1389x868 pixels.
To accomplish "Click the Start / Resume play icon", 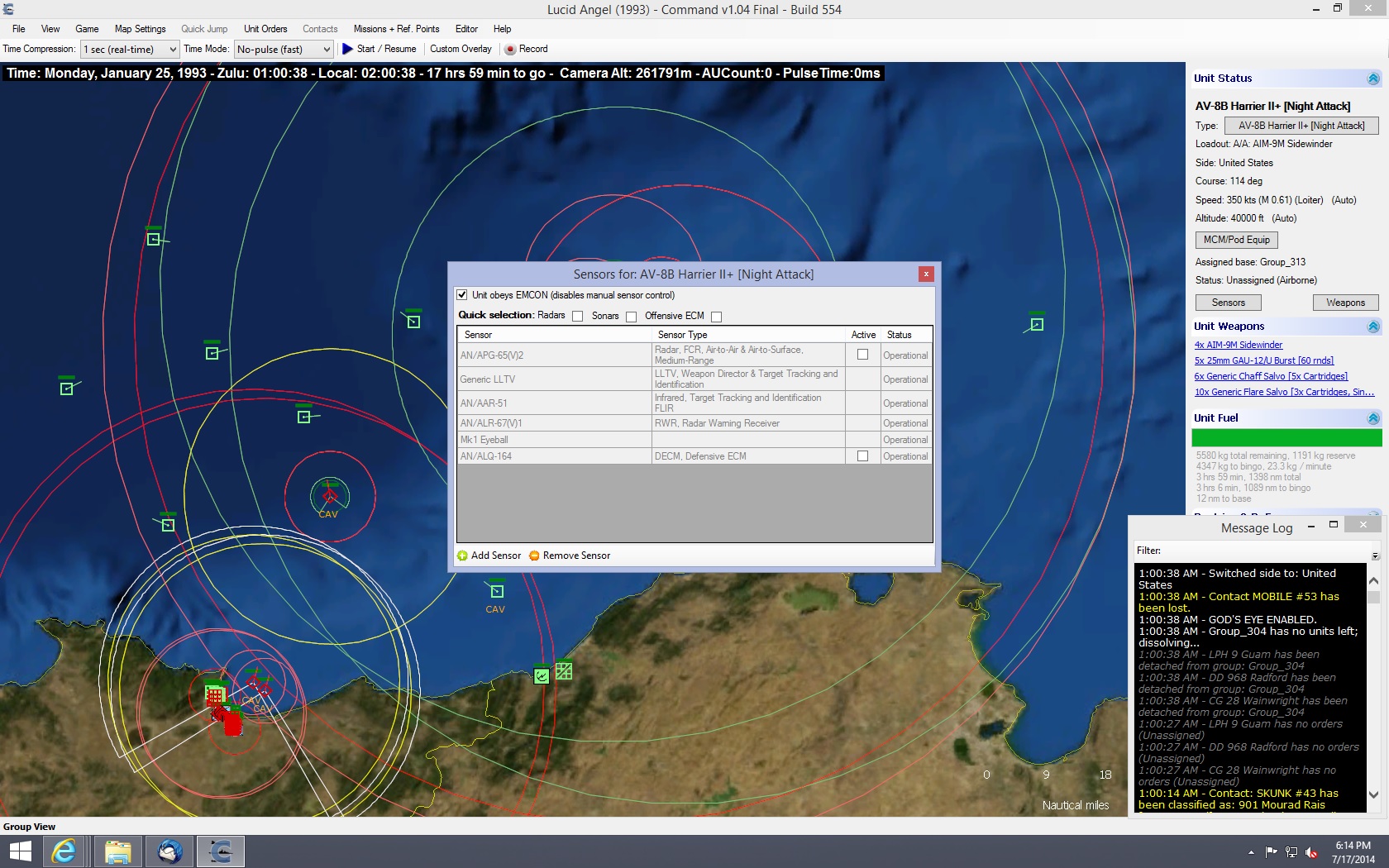I will [347, 49].
